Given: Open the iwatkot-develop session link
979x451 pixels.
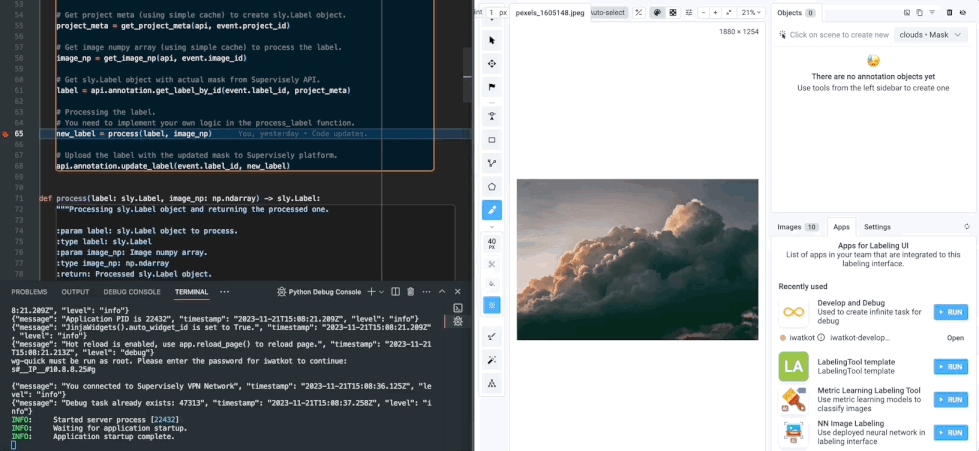Looking at the screenshot, I should coord(860,338).
